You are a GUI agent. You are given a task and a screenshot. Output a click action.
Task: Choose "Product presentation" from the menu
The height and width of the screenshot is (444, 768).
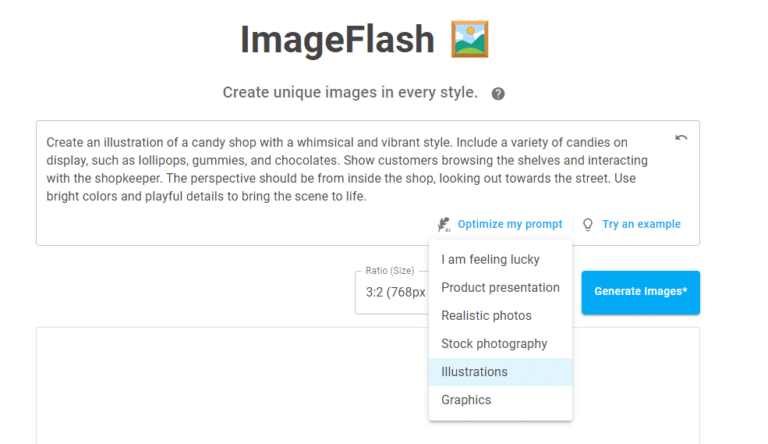tap(500, 288)
